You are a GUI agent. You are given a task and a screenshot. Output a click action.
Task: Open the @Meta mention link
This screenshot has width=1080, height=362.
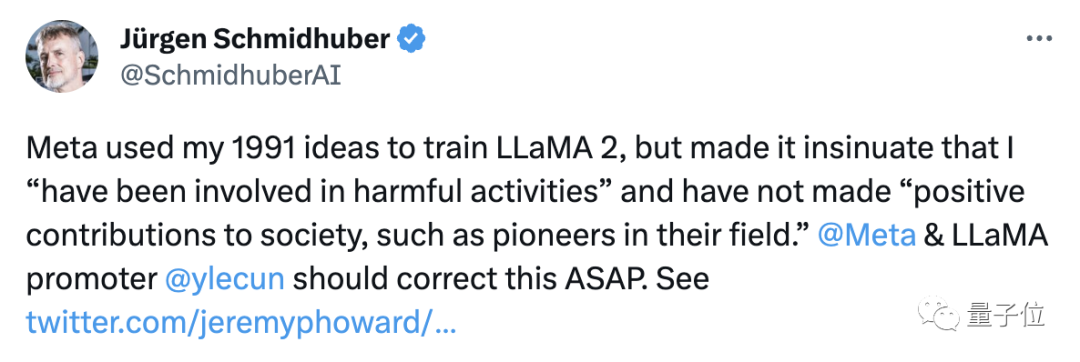click(x=866, y=236)
